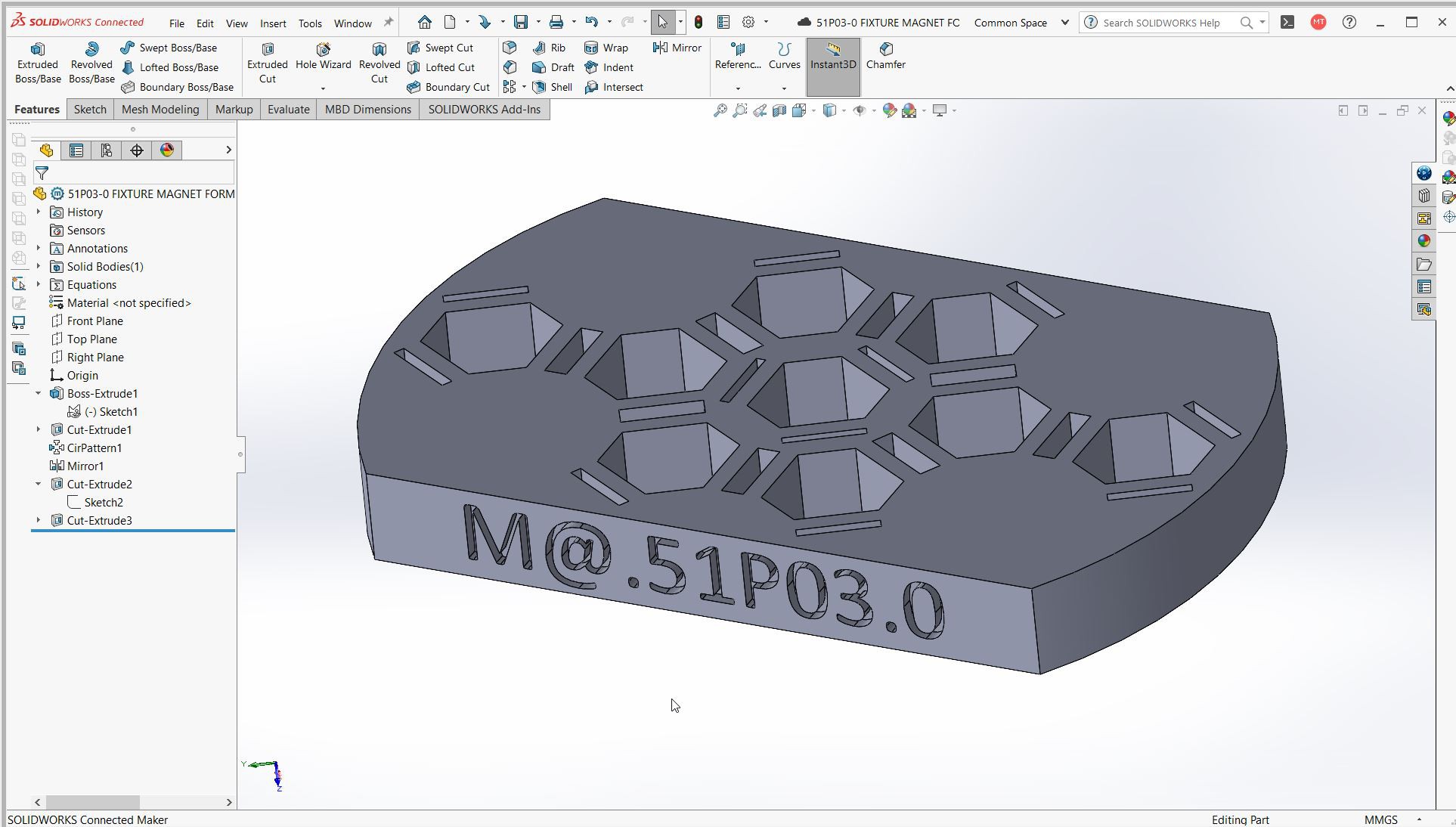Viewport: 1456px width, 827px height.
Task: Select the Extruded Boss/Base tool
Action: click(x=38, y=63)
